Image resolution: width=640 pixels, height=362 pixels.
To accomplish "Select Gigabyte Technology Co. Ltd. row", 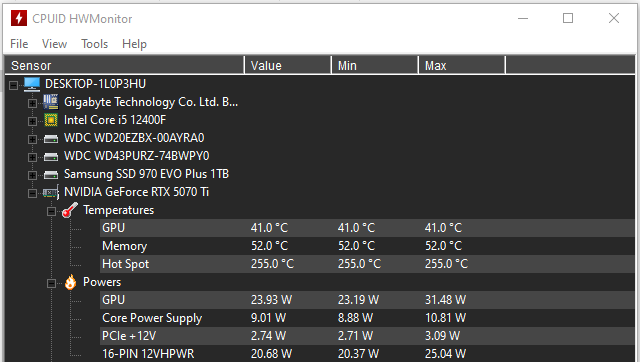I will (x=151, y=102).
